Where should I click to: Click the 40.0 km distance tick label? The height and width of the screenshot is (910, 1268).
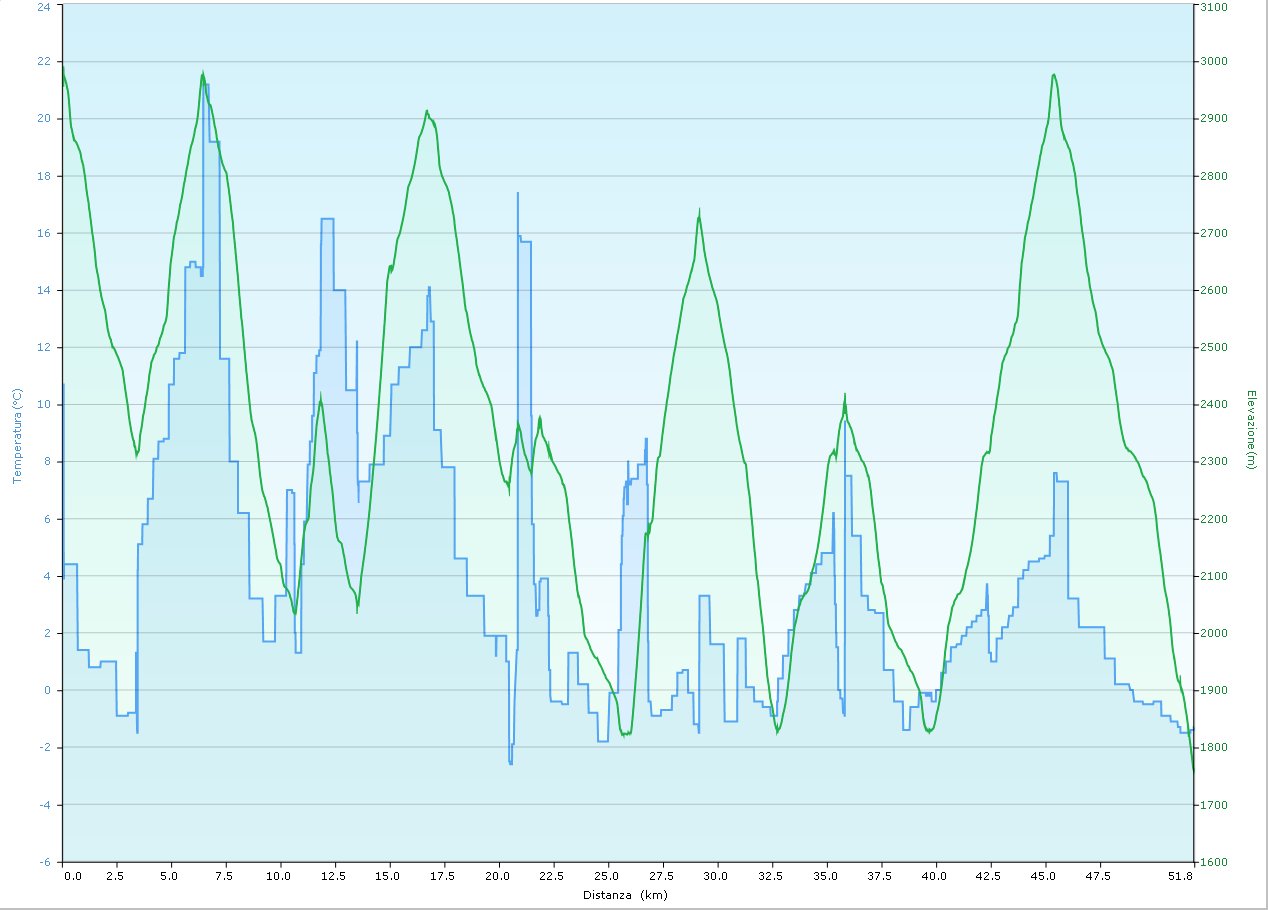click(x=935, y=876)
